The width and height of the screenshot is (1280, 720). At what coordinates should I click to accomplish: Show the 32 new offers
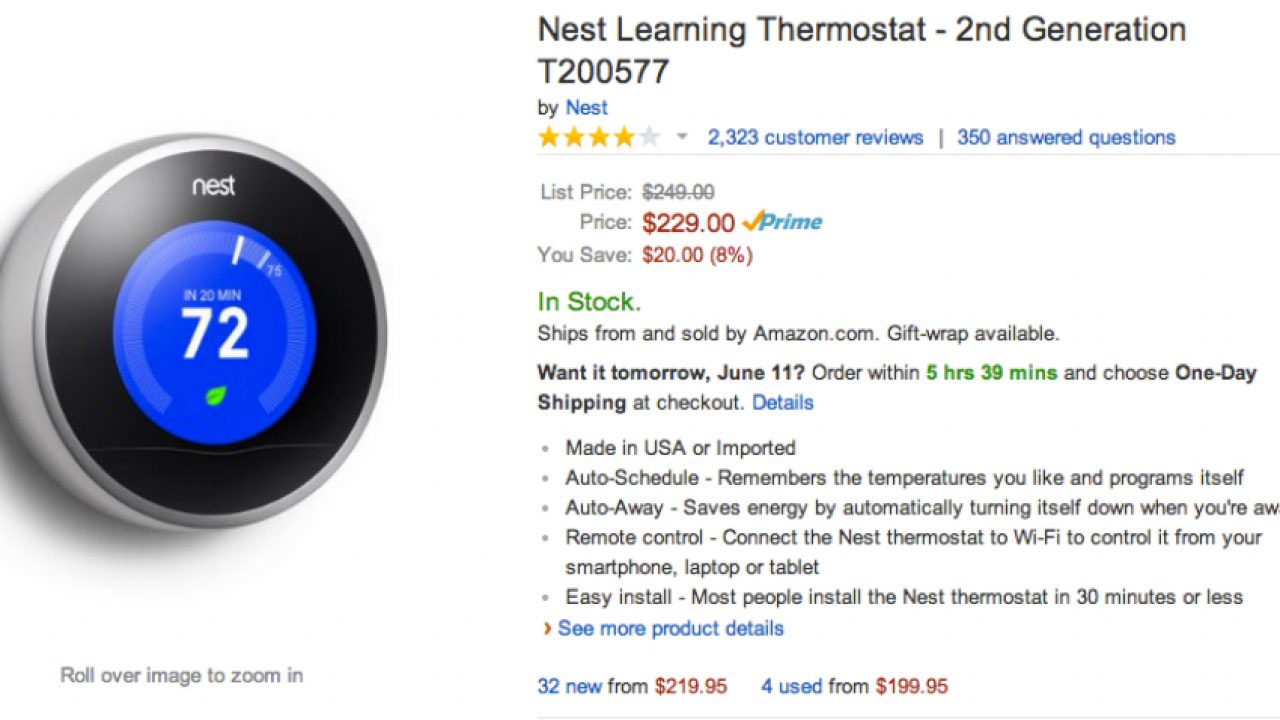pyautogui.click(x=570, y=686)
